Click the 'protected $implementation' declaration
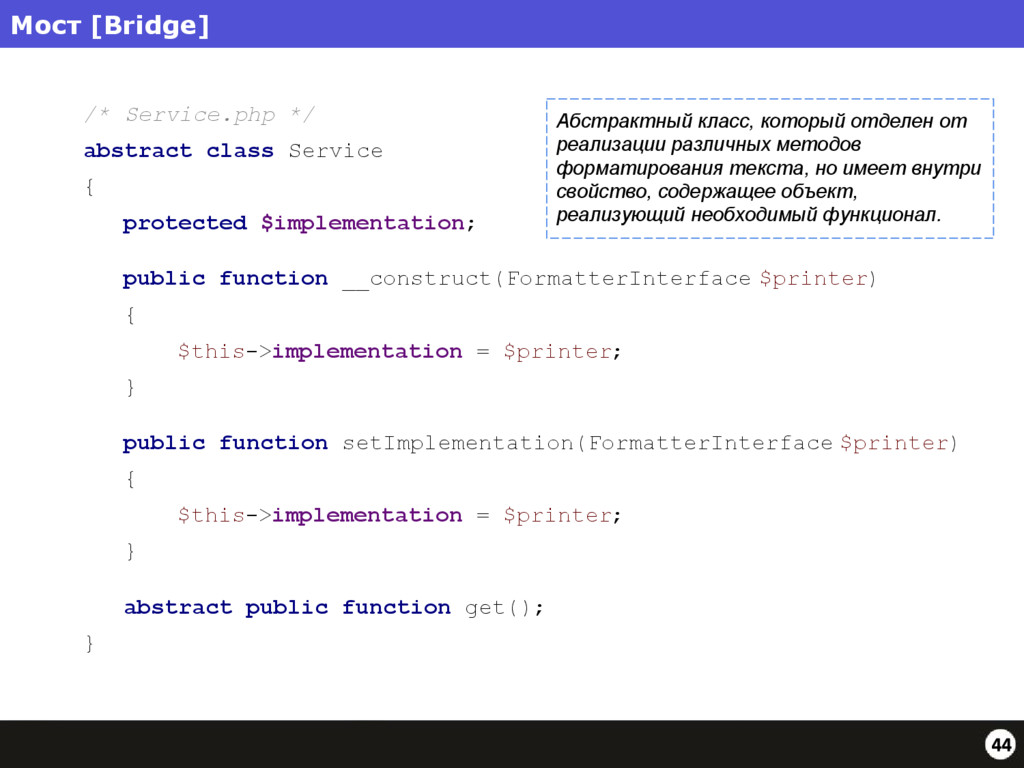 click(x=299, y=223)
